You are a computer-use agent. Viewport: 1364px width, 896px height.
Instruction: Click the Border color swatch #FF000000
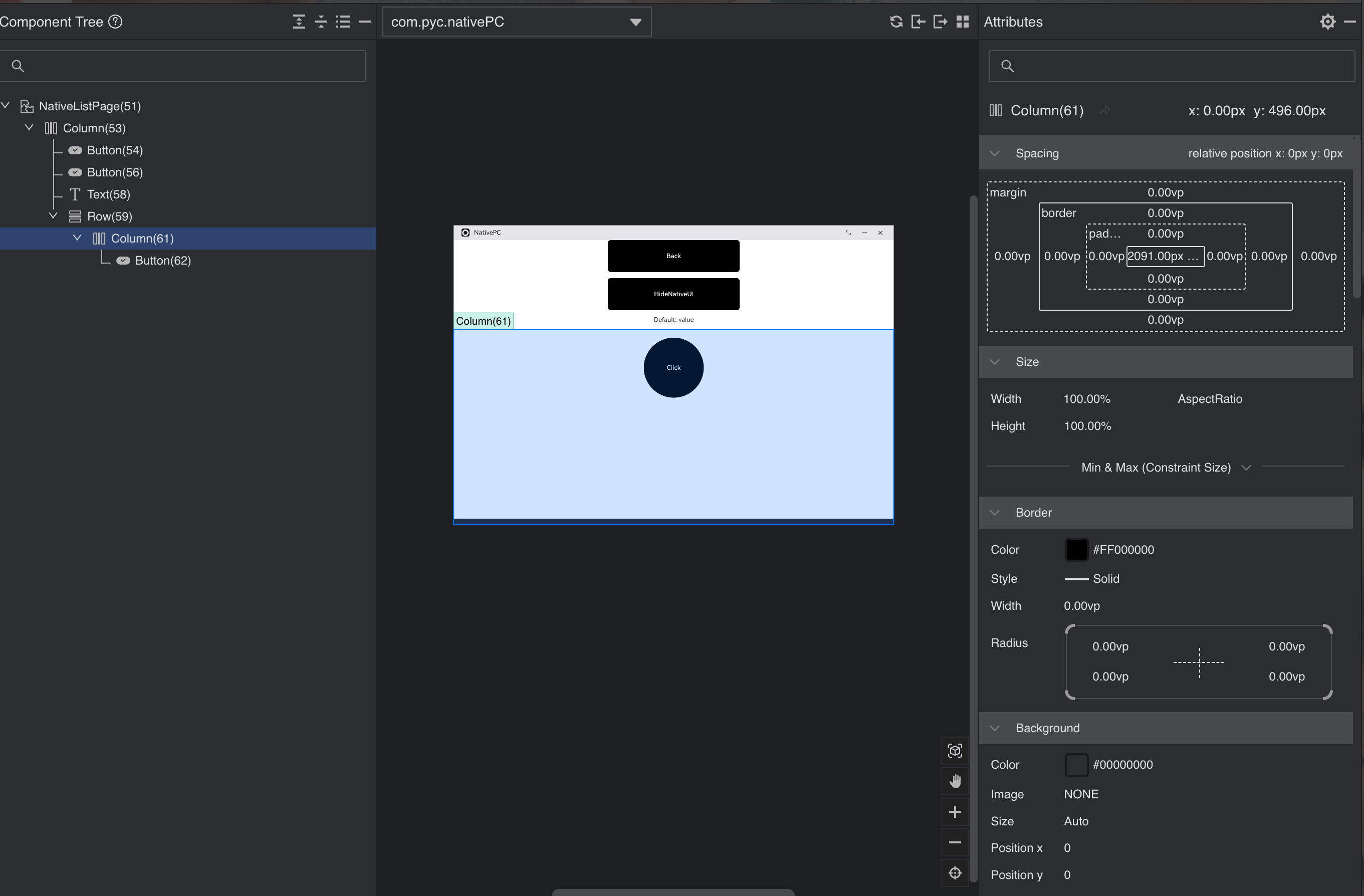1076,550
